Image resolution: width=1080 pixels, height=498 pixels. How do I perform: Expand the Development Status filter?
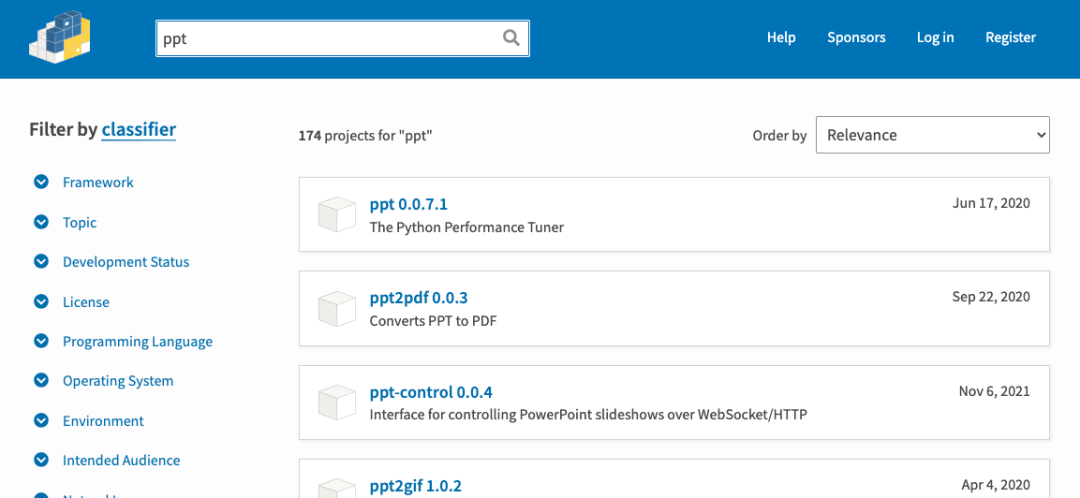pos(41,262)
